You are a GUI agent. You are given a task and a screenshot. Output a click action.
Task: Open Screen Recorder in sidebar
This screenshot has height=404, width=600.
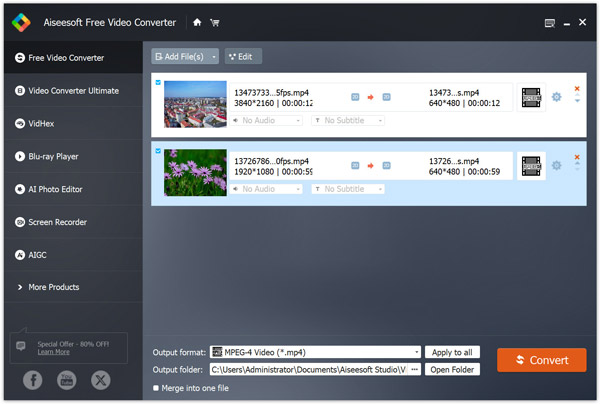tap(73, 222)
